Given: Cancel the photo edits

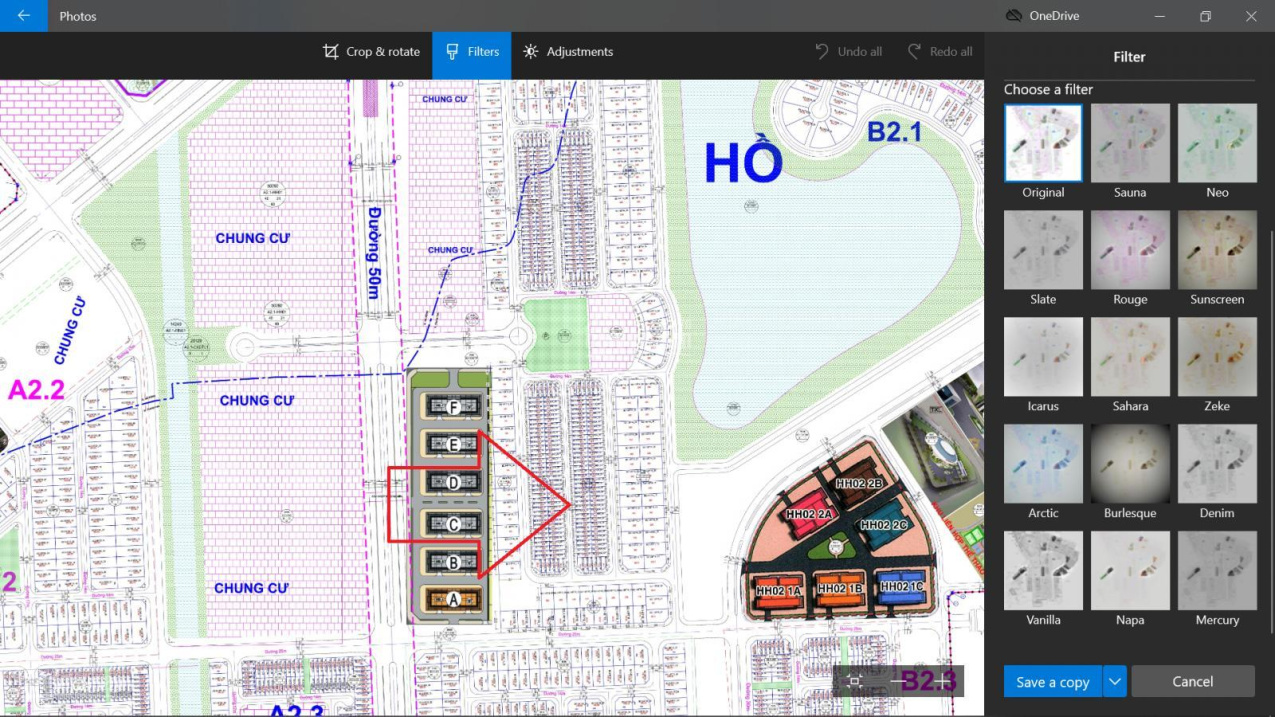Looking at the screenshot, I should tap(1192, 682).
